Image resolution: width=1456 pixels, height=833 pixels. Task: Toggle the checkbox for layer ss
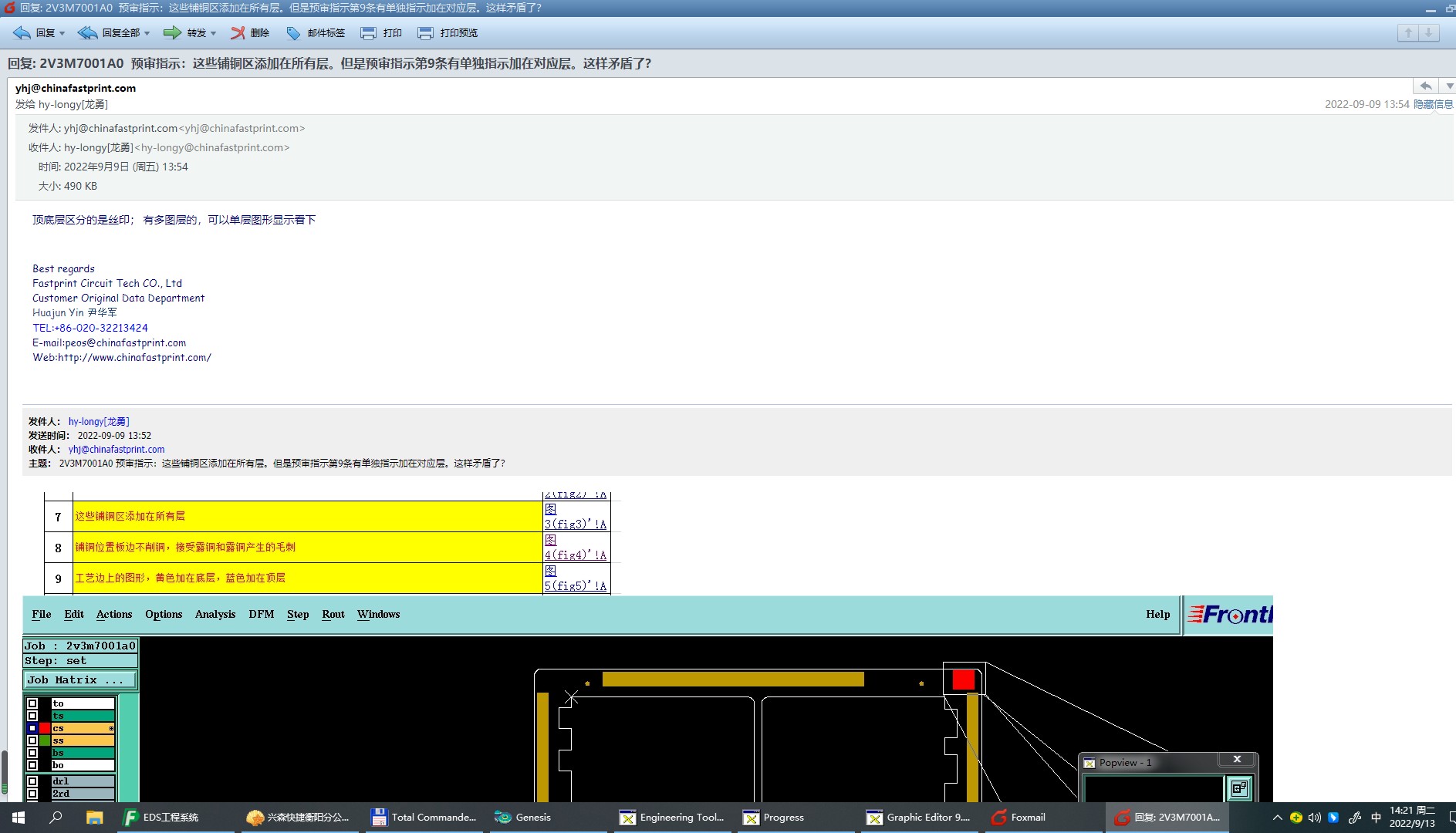pos(32,740)
